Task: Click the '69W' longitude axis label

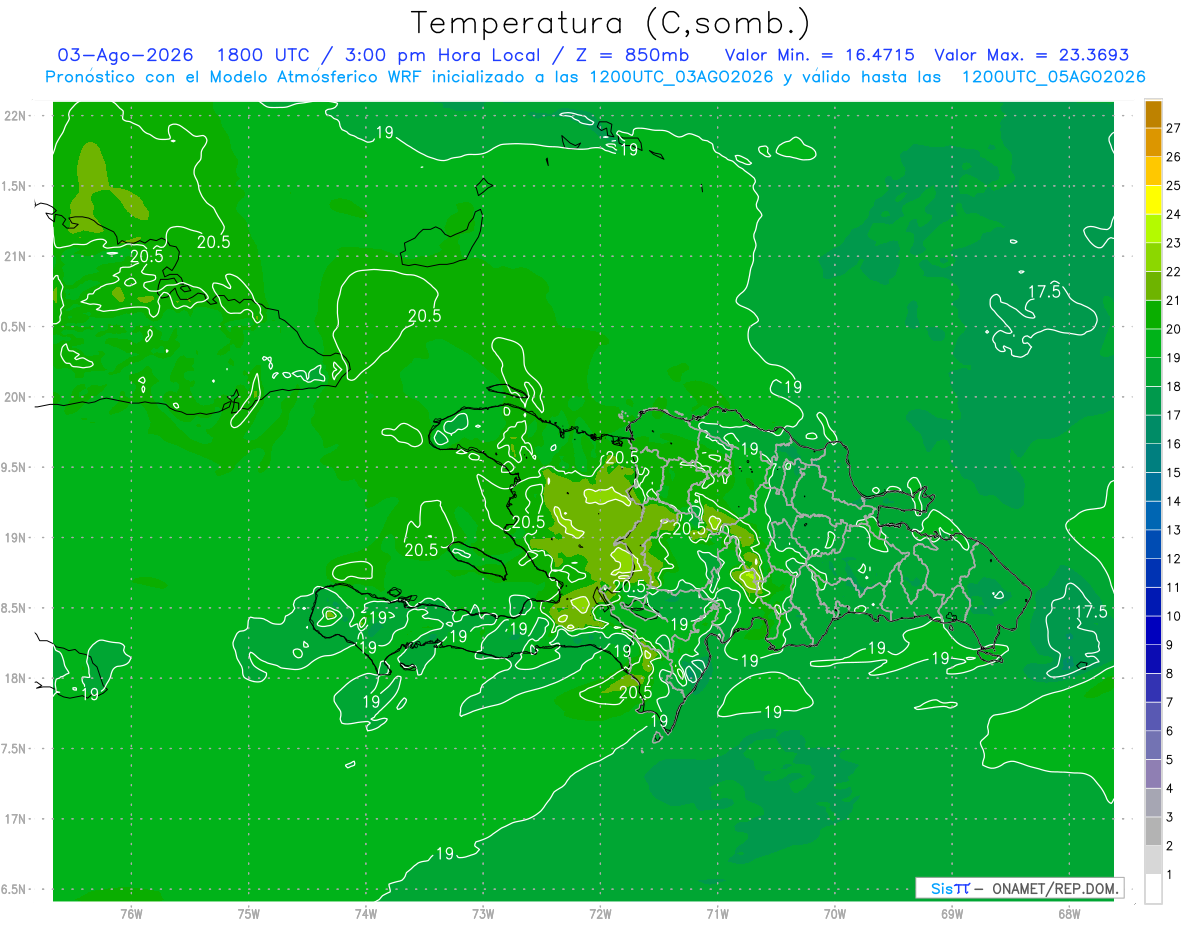Action: point(952,914)
